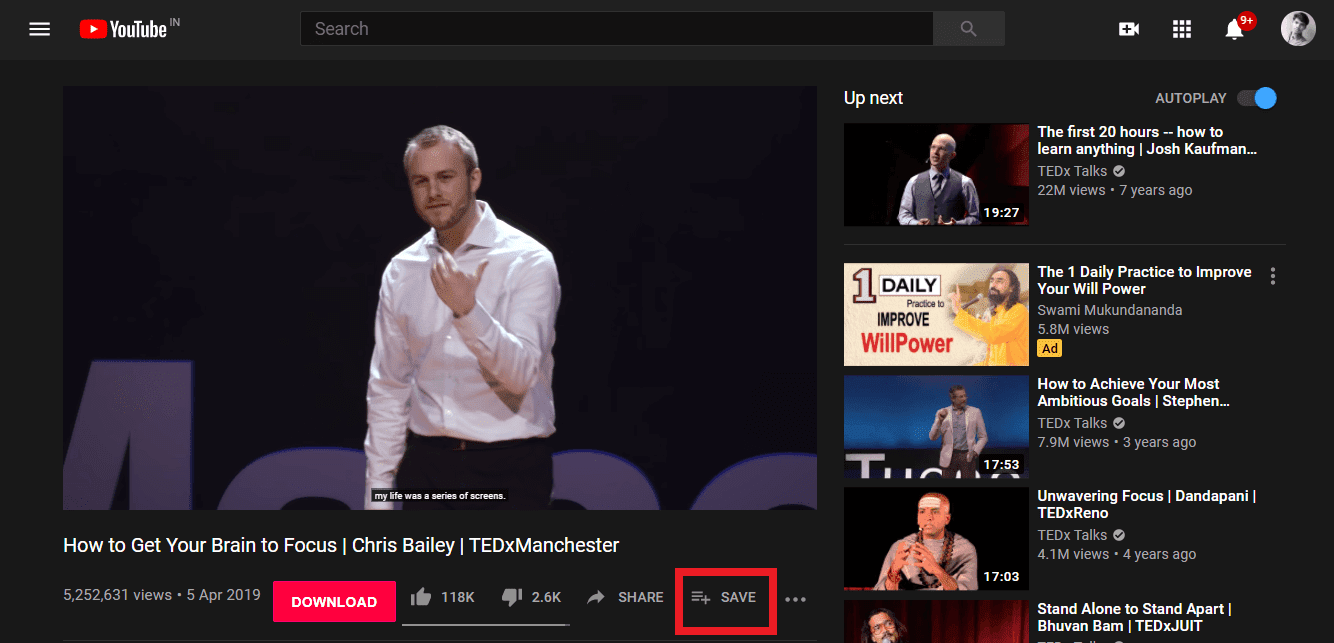Click the main video player area

[x=440, y=298]
